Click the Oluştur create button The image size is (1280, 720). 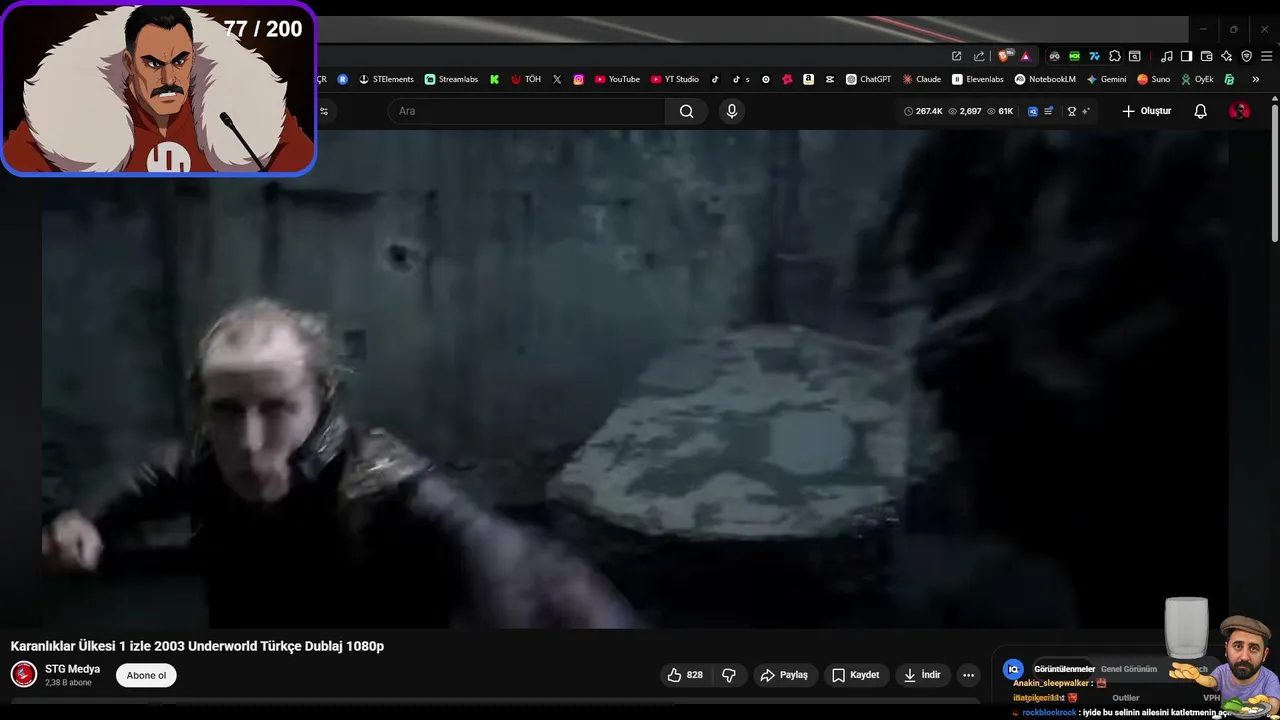pos(1146,111)
